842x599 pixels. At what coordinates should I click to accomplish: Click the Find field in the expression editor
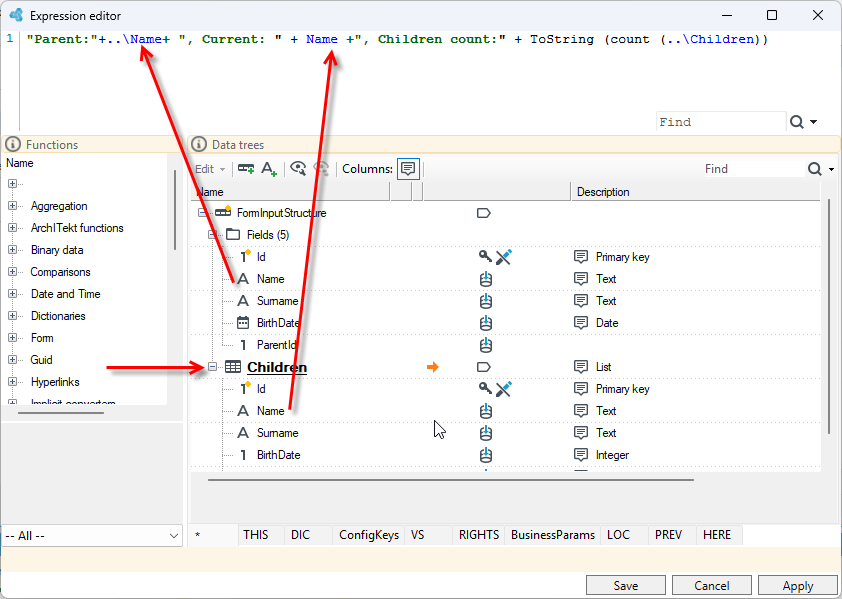coord(721,122)
